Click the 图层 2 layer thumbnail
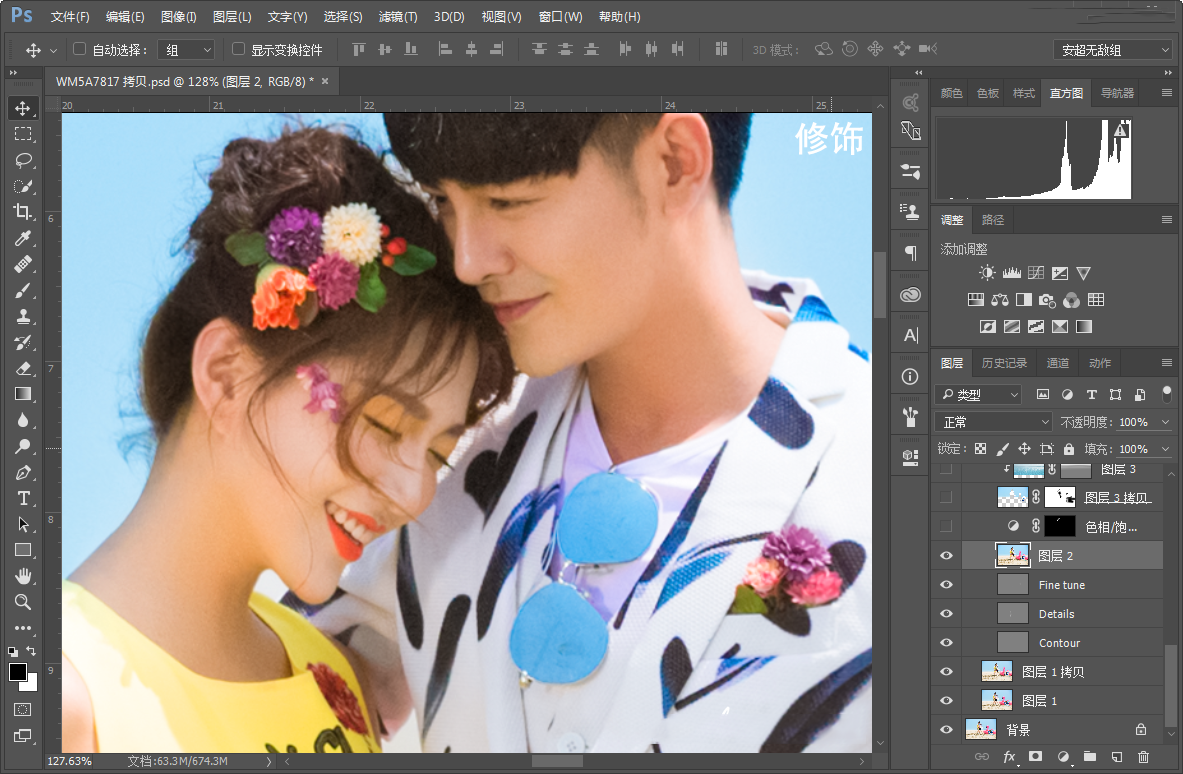This screenshot has height=774, width=1183. tap(1012, 556)
